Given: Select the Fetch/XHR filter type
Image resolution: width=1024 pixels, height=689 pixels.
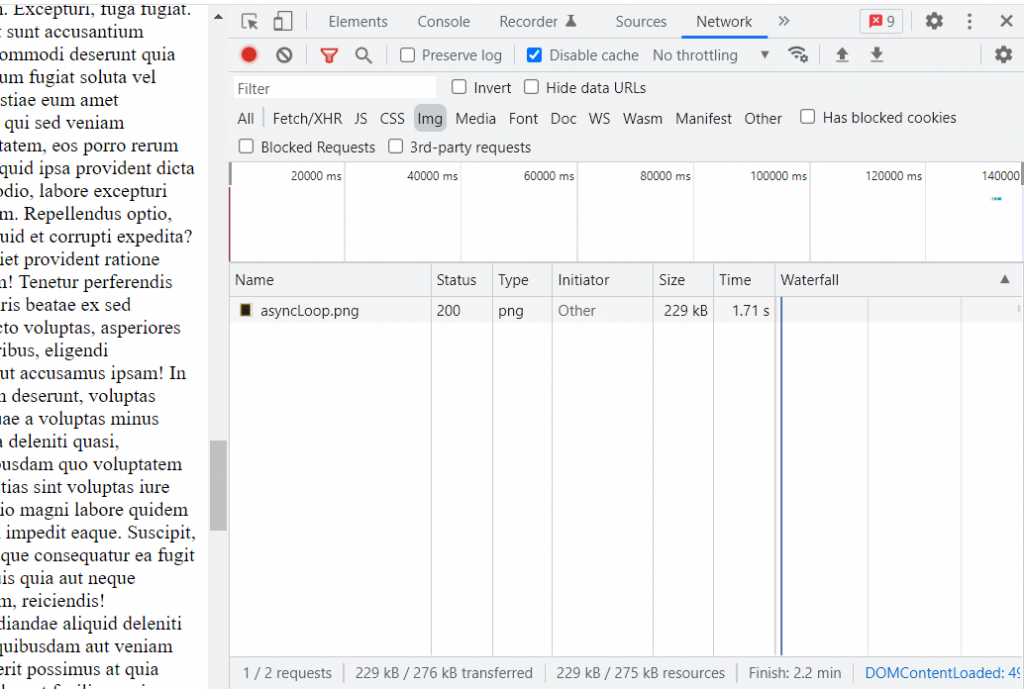Looking at the screenshot, I should coord(307,118).
